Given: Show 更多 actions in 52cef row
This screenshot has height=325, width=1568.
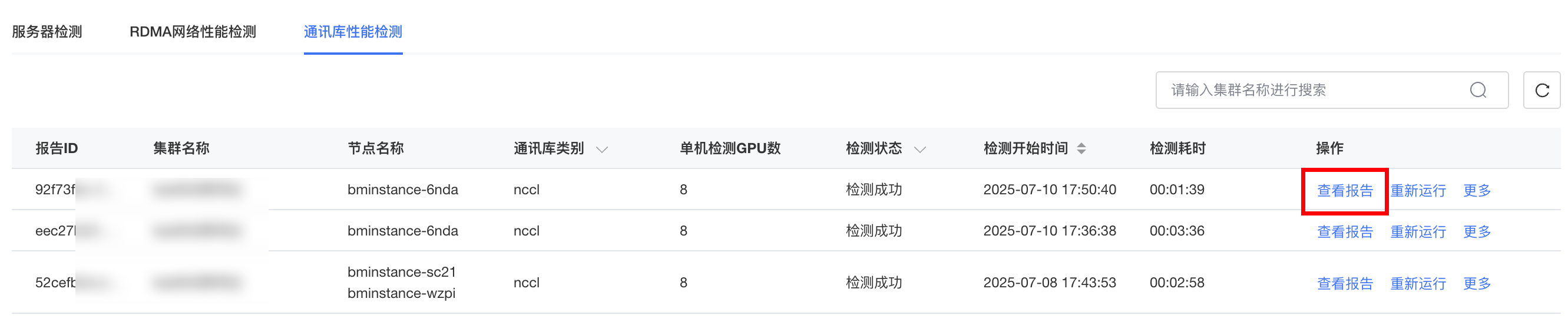Looking at the screenshot, I should [x=1477, y=284].
